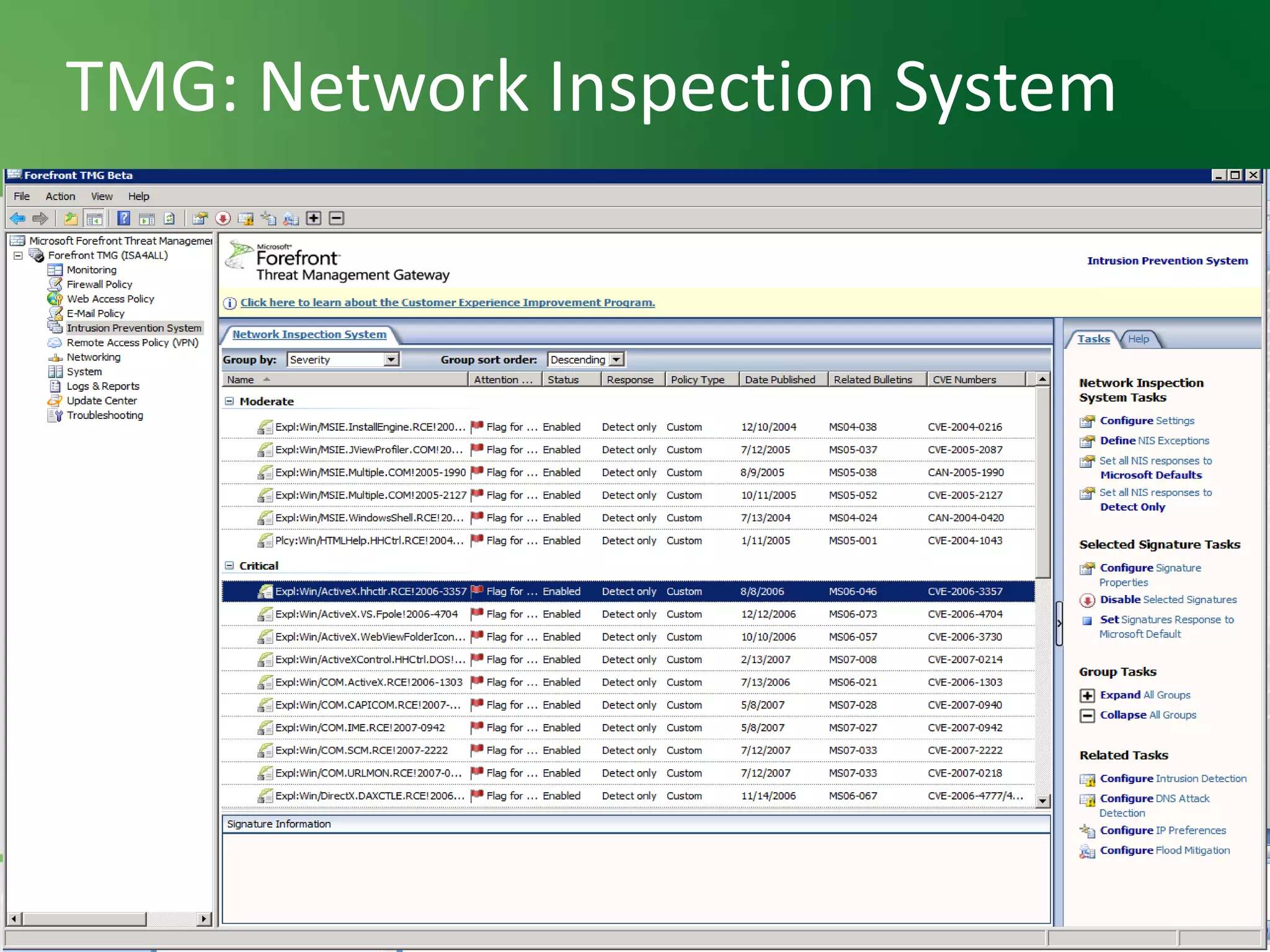Collapse the Moderate severity group
Viewport: 1270px width, 952px height.
coord(229,401)
